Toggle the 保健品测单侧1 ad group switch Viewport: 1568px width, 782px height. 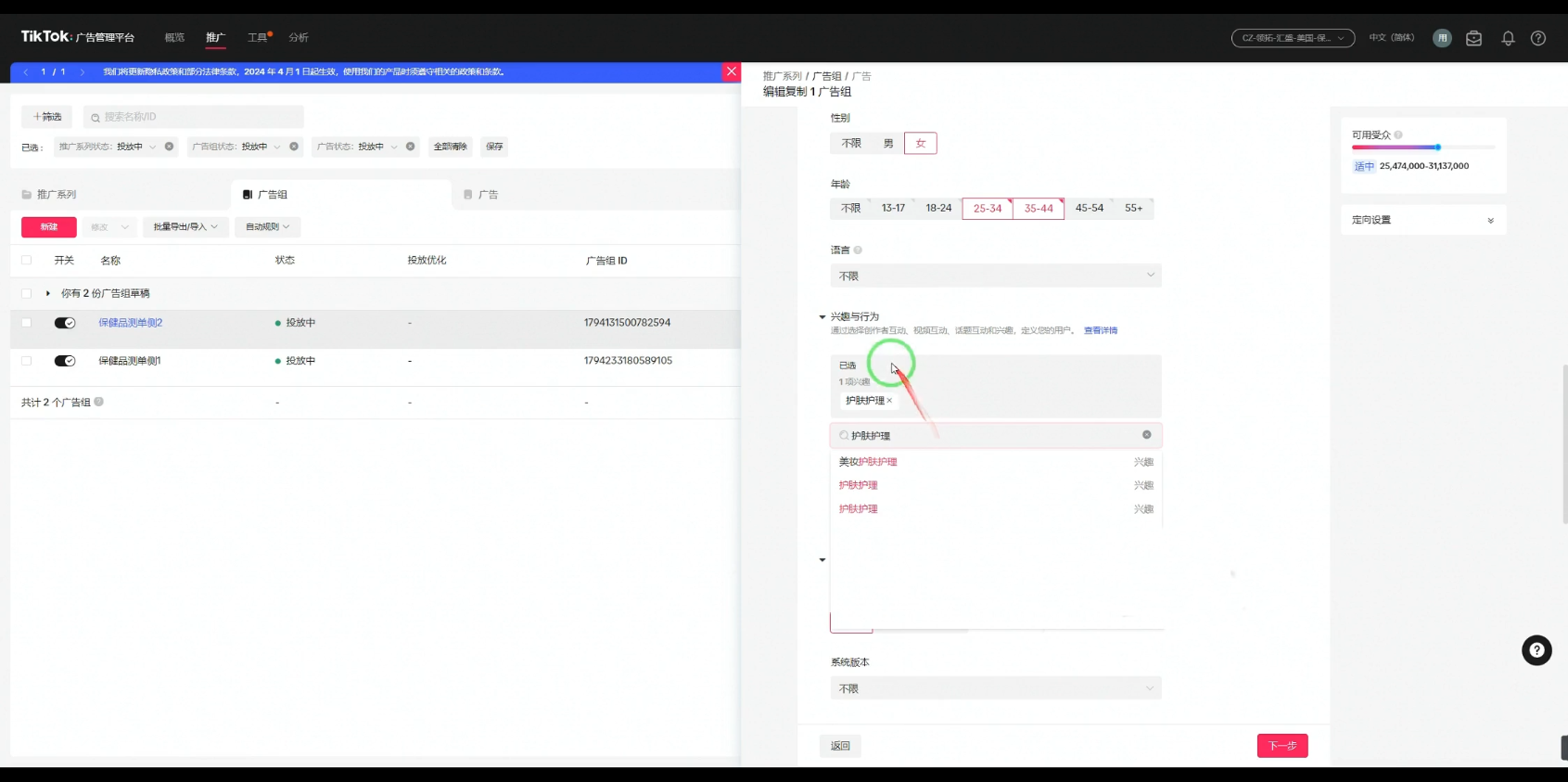[x=65, y=361]
